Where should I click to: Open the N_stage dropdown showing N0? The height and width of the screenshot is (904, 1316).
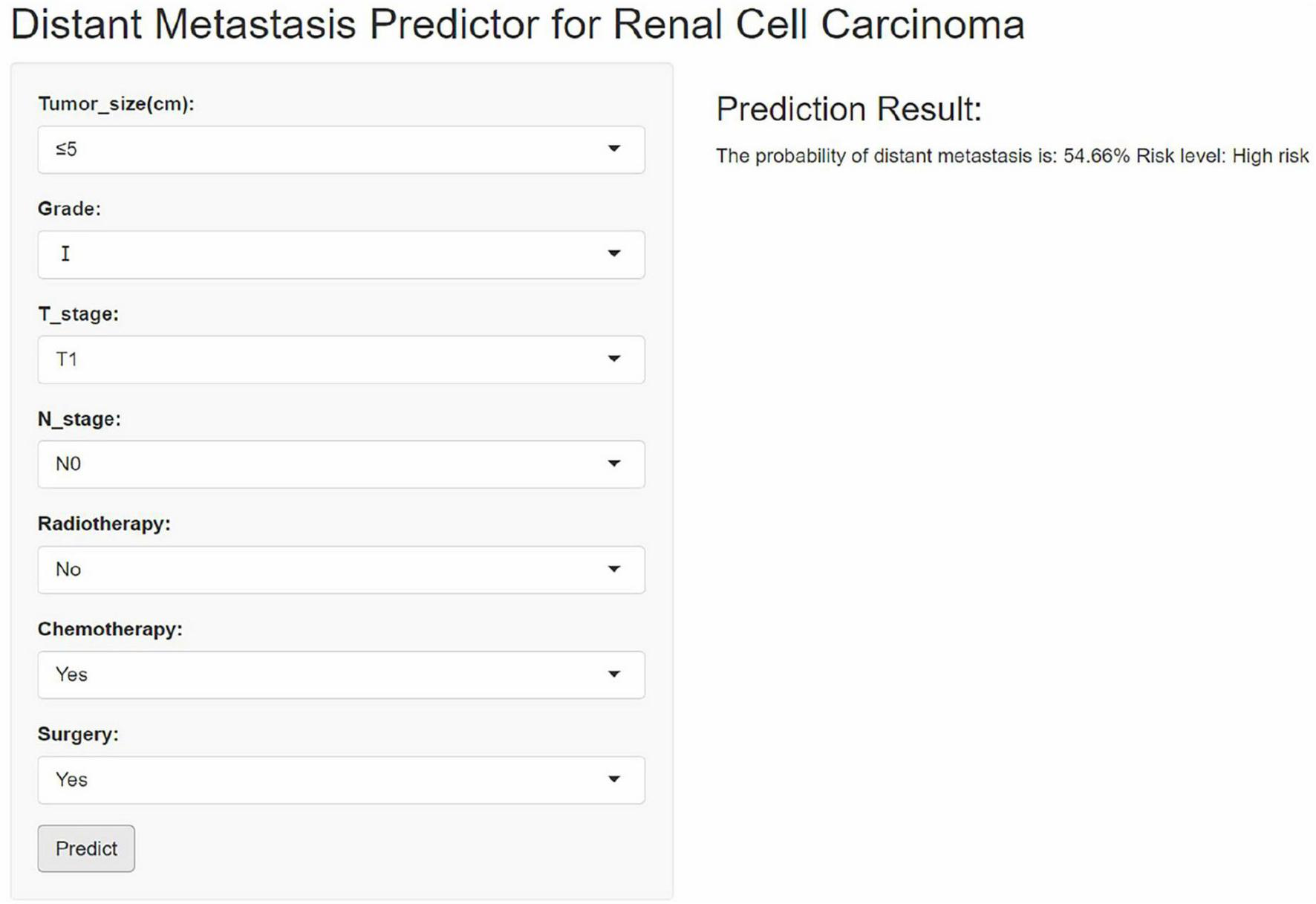pyautogui.click(x=341, y=464)
